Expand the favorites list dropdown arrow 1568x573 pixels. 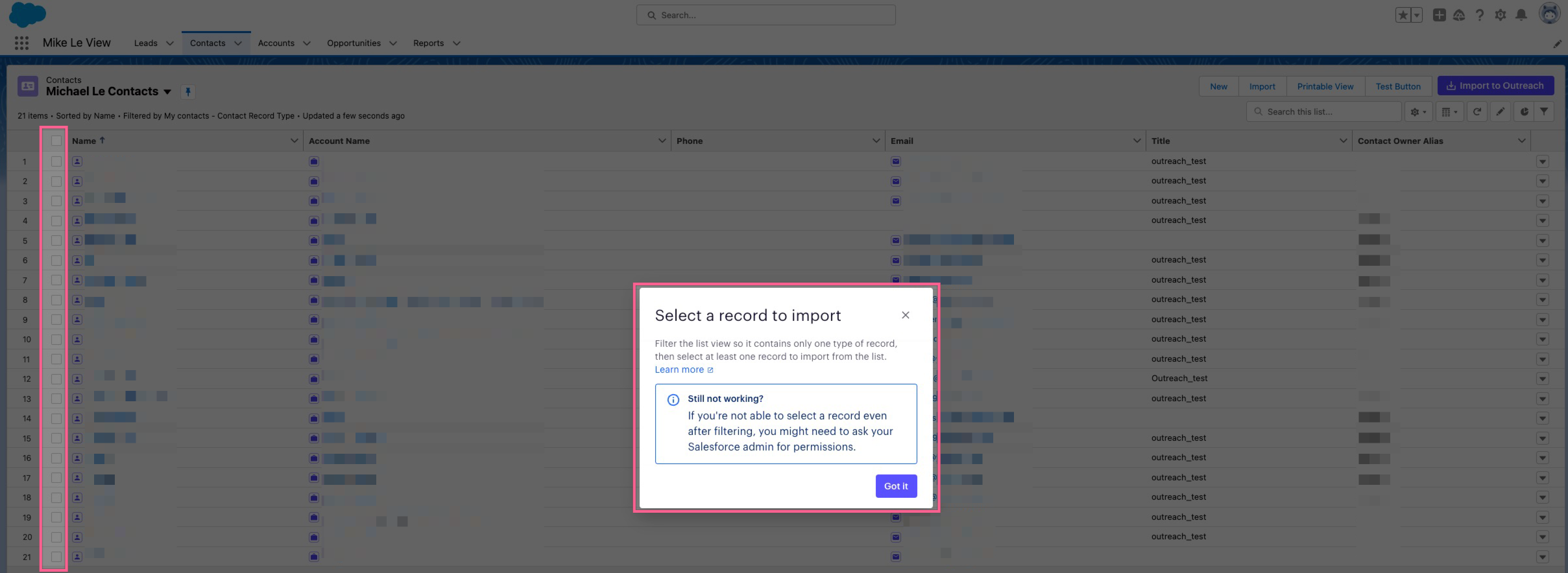(1416, 15)
